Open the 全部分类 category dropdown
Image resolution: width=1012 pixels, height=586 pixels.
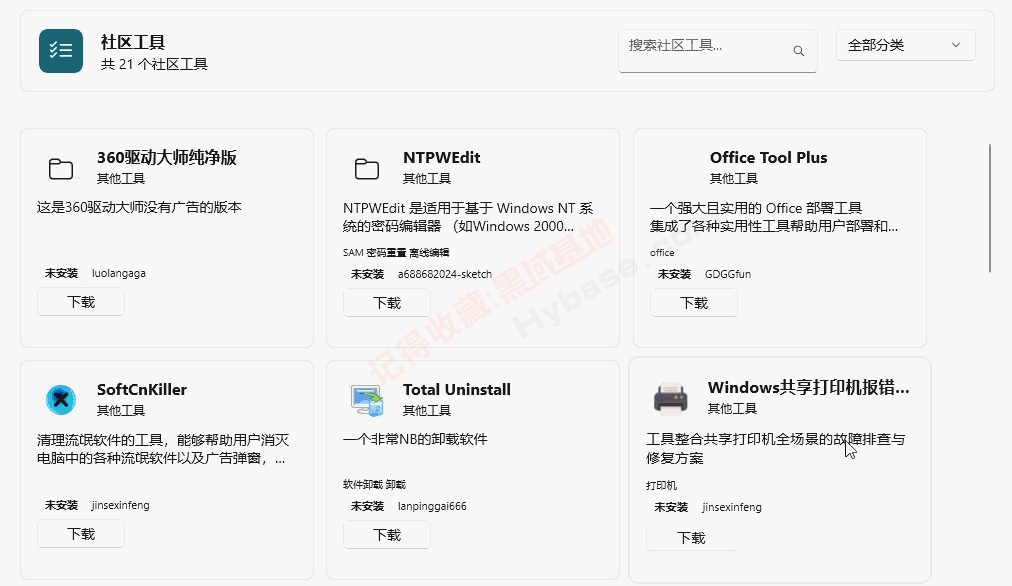pos(906,45)
